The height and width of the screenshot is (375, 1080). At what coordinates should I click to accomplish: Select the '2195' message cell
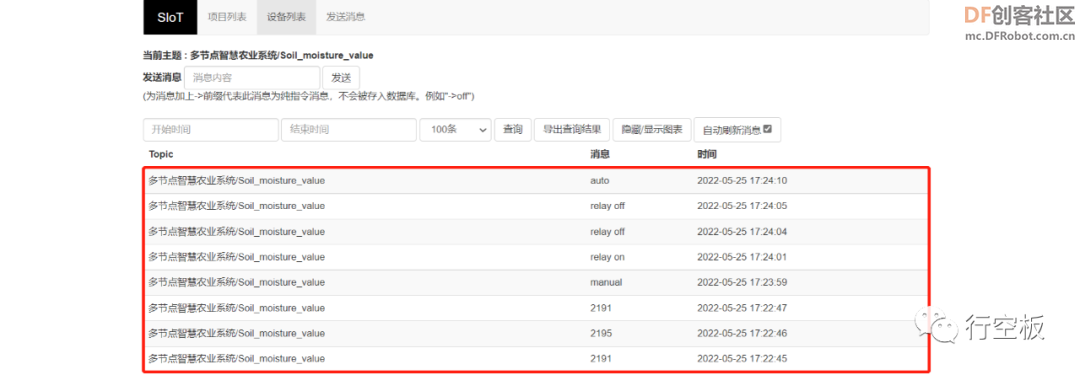(x=601, y=333)
